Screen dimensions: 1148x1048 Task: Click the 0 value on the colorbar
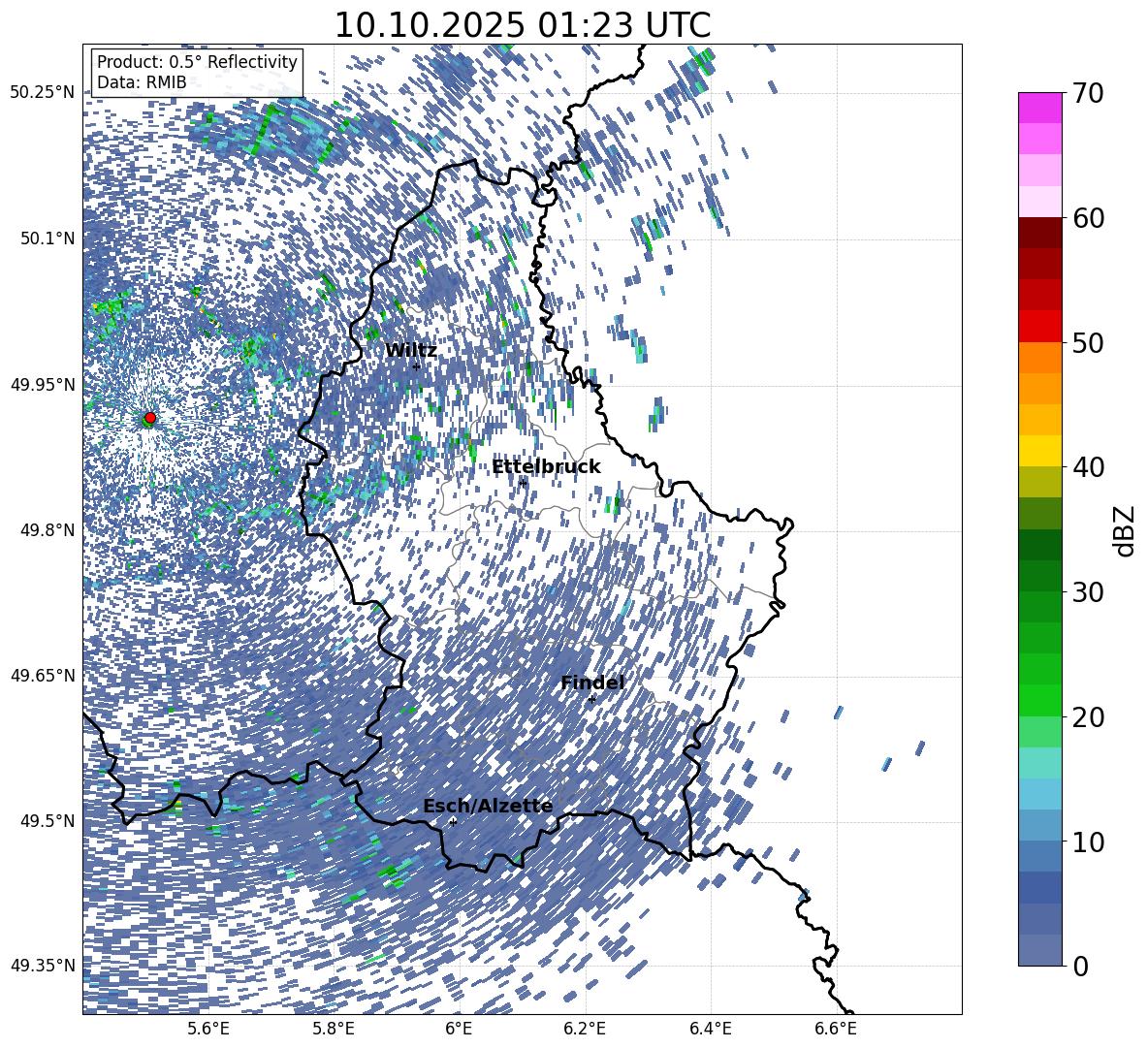click(1081, 966)
